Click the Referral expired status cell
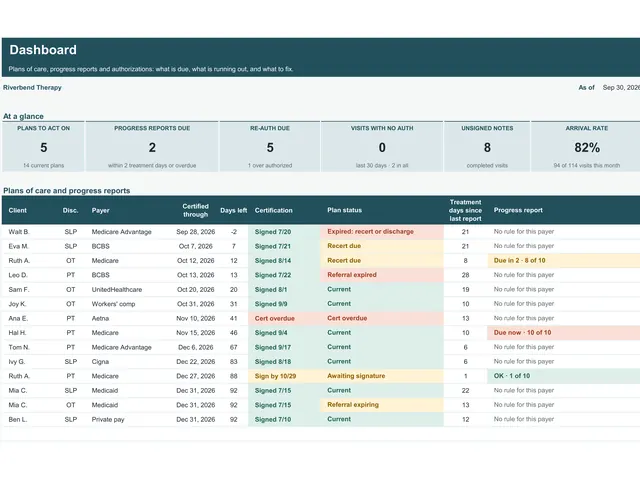640x480 pixels. pos(382,275)
